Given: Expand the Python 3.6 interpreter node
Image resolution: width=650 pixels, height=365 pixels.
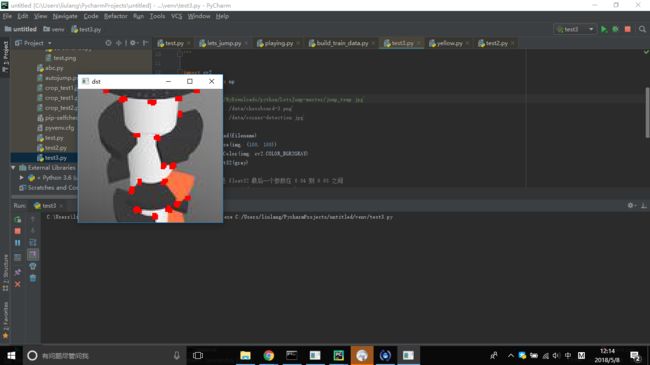Looking at the screenshot, I should [21, 178].
